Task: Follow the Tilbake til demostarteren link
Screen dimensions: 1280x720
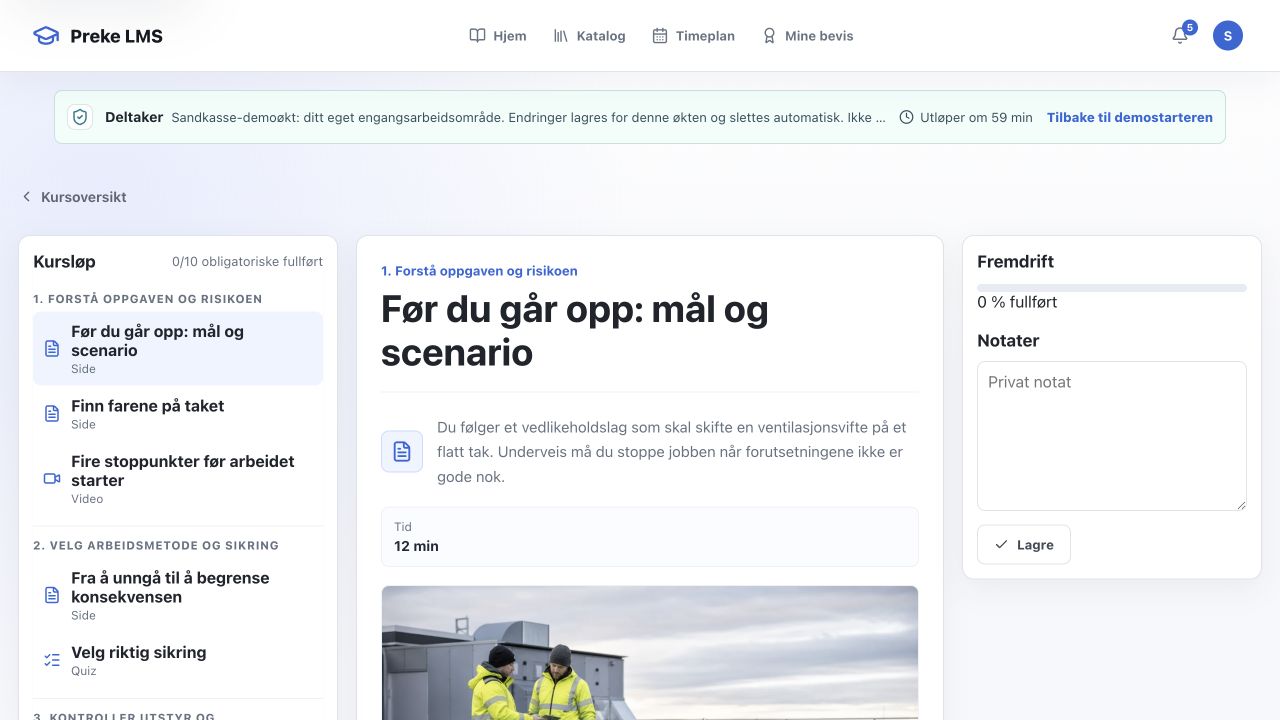Action: point(1130,117)
